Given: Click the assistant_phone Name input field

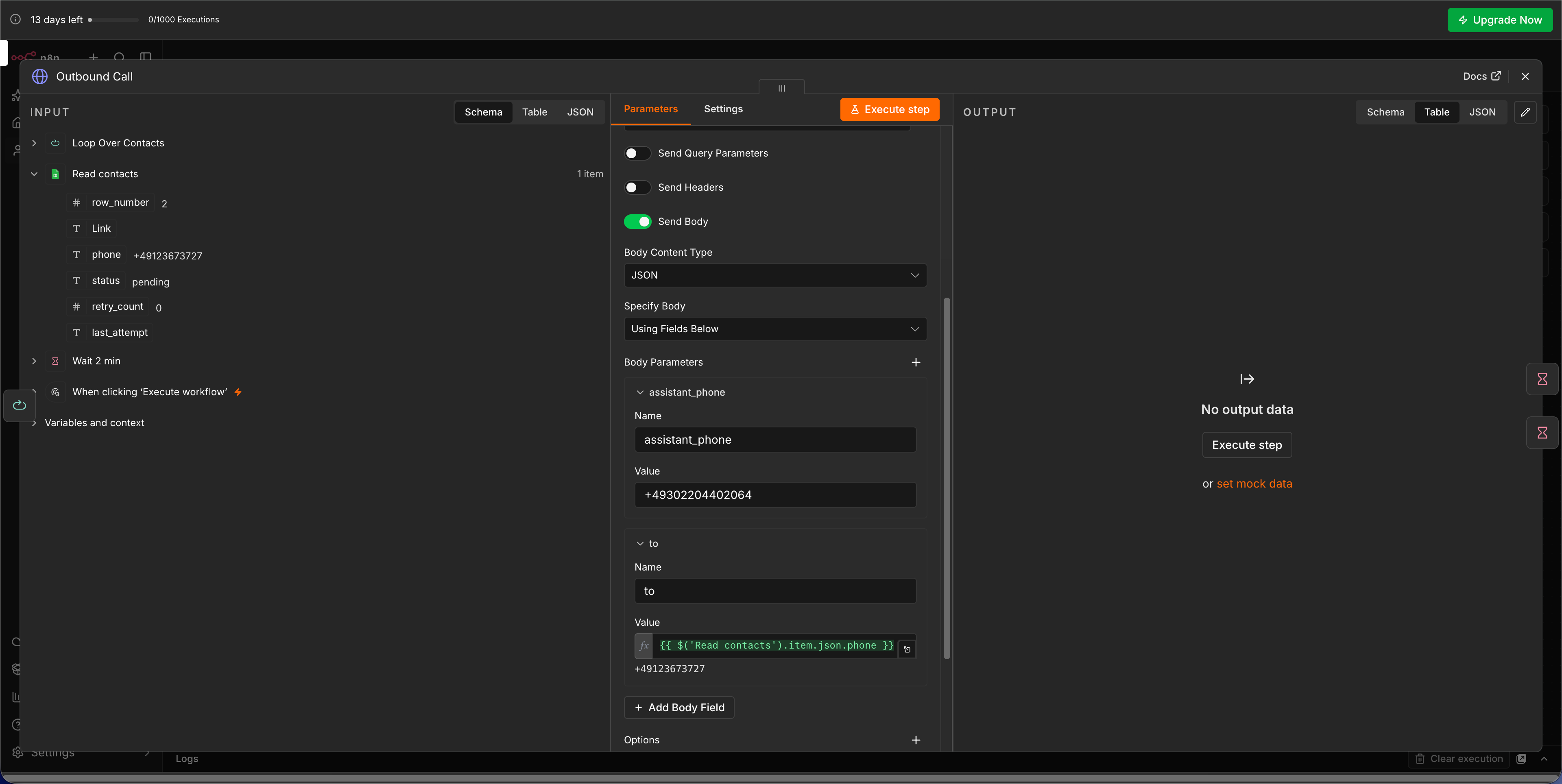Looking at the screenshot, I should pos(775,440).
